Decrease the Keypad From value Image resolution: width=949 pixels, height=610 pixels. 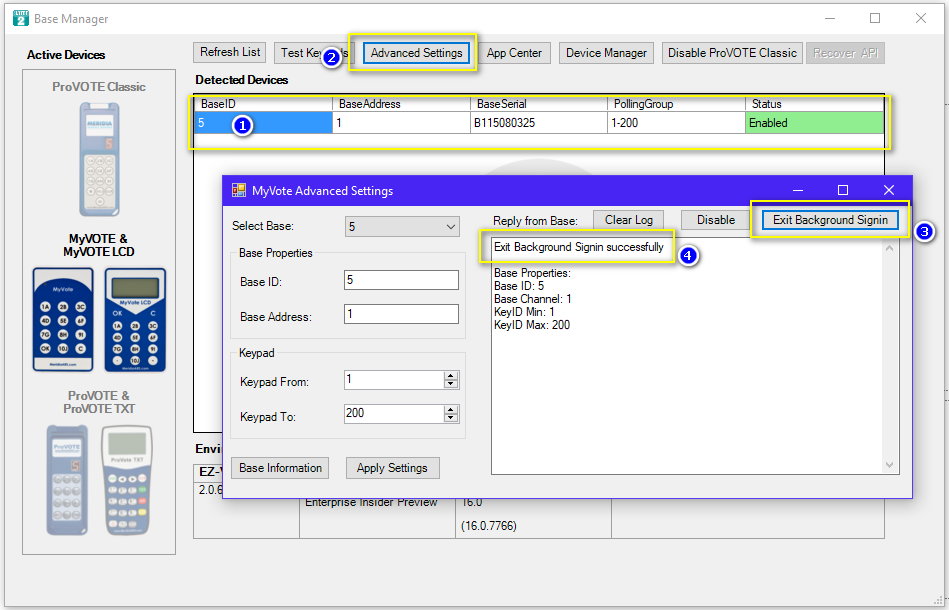[450, 384]
